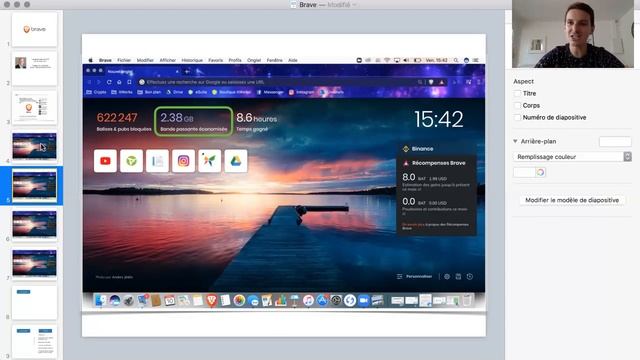Open Keynote icon in the dock
The image size is (640, 360).
click(x=294, y=301)
